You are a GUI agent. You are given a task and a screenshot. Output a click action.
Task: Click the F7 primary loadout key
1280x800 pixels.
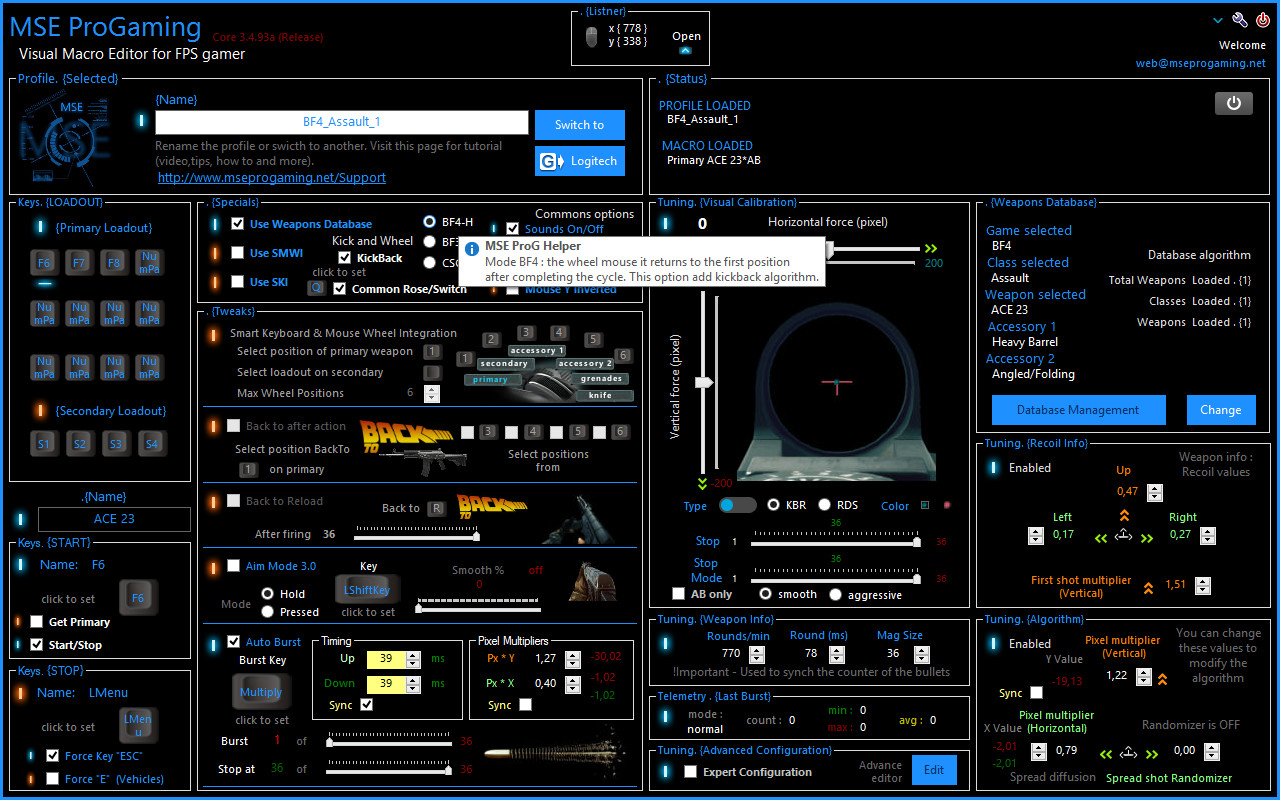(80, 263)
